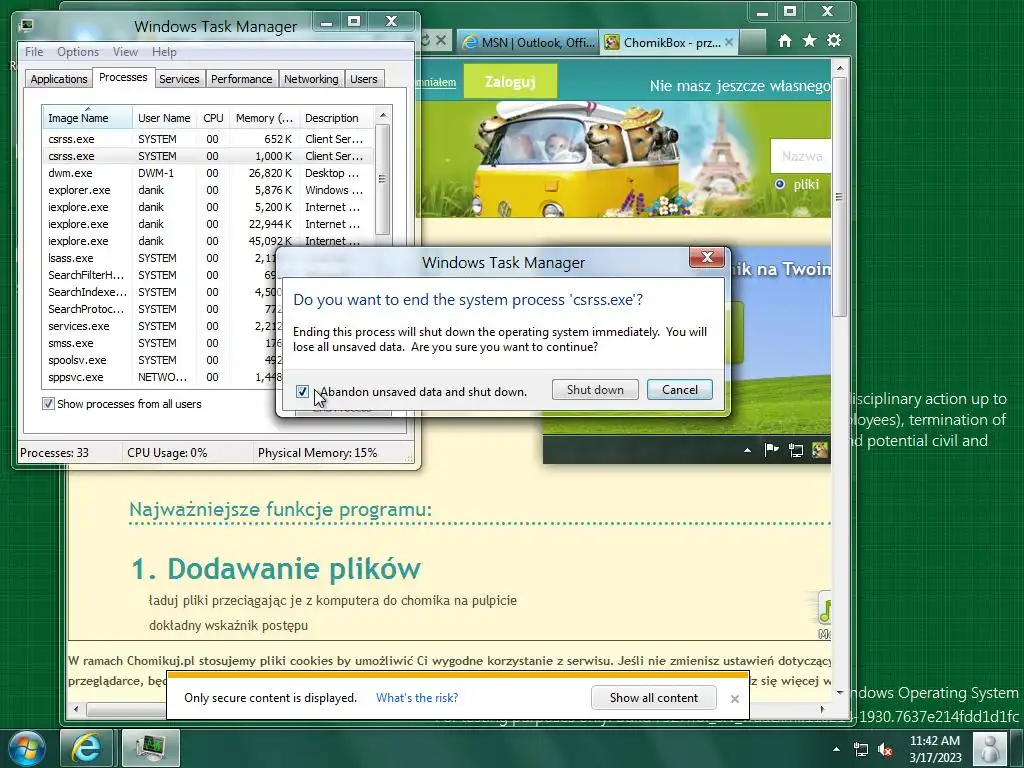This screenshot has width=1024, height=768.
Task: Click the network tray icon
Action: pyautogui.click(x=861, y=749)
